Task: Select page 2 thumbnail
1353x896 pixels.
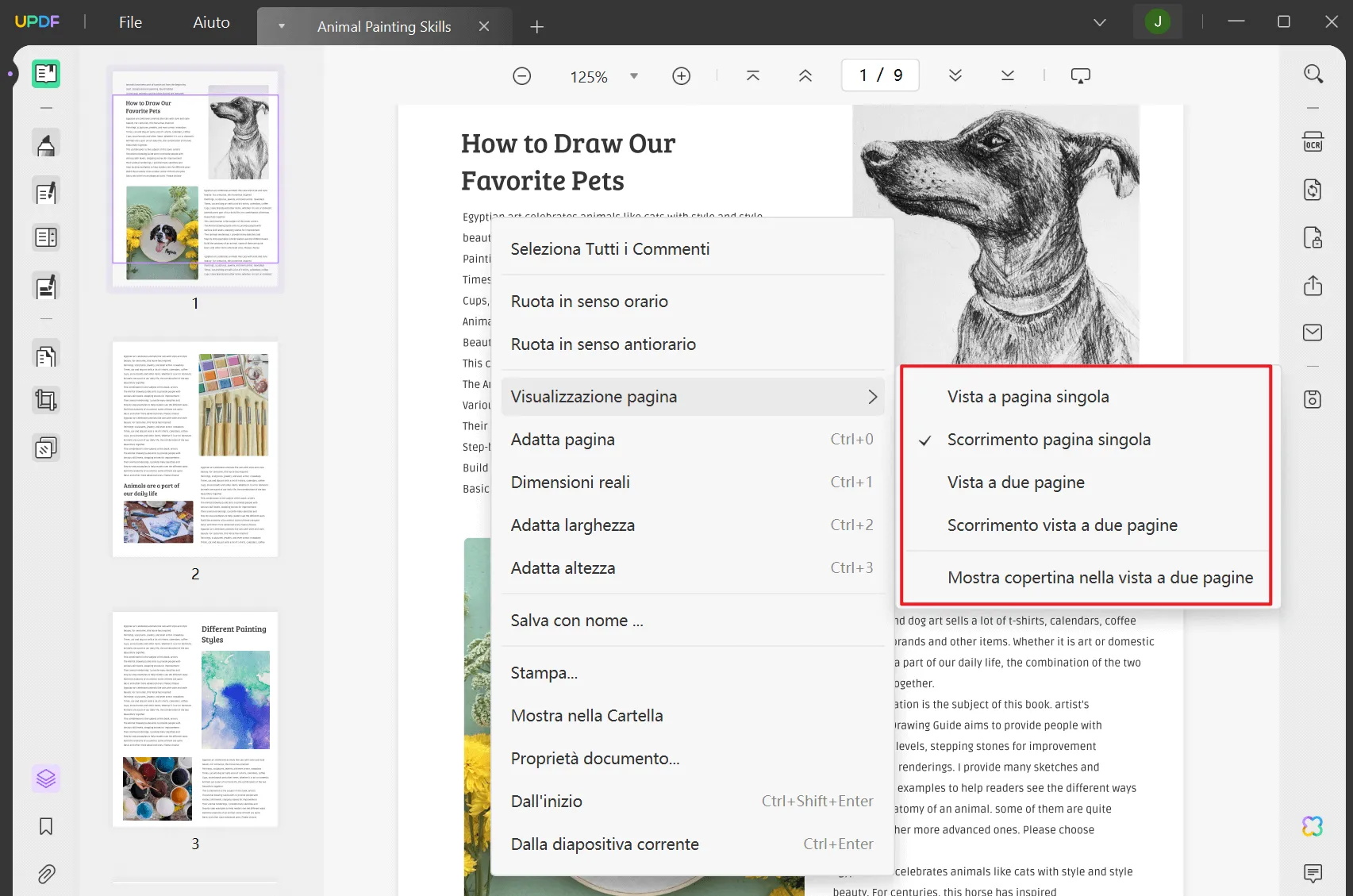Action: [x=195, y=449]
